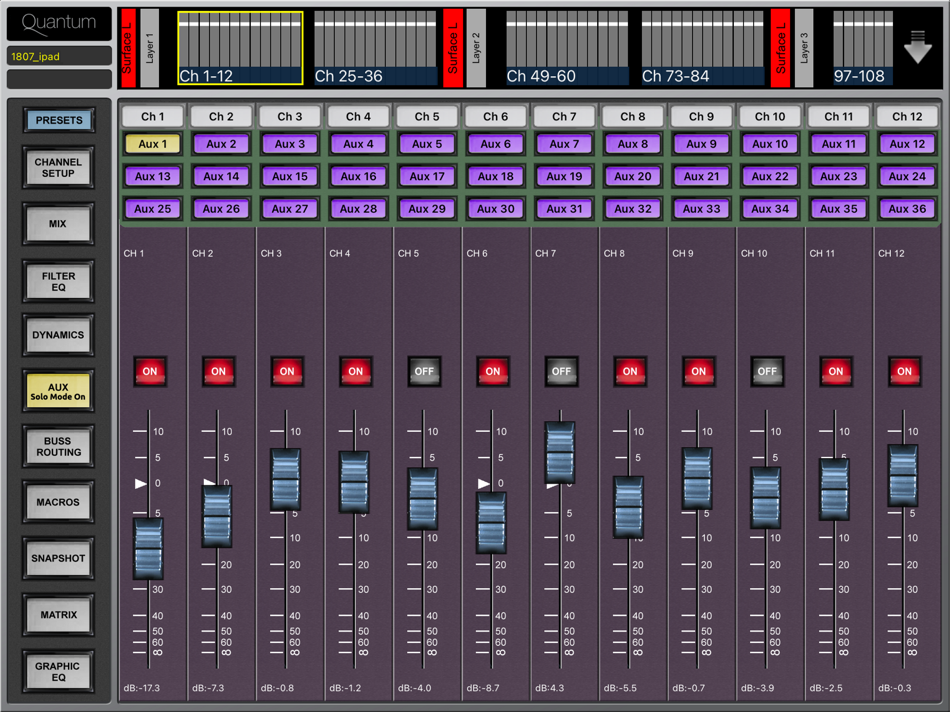Open the MIX page
Screen dimensions: 950x712
[59, 224]
